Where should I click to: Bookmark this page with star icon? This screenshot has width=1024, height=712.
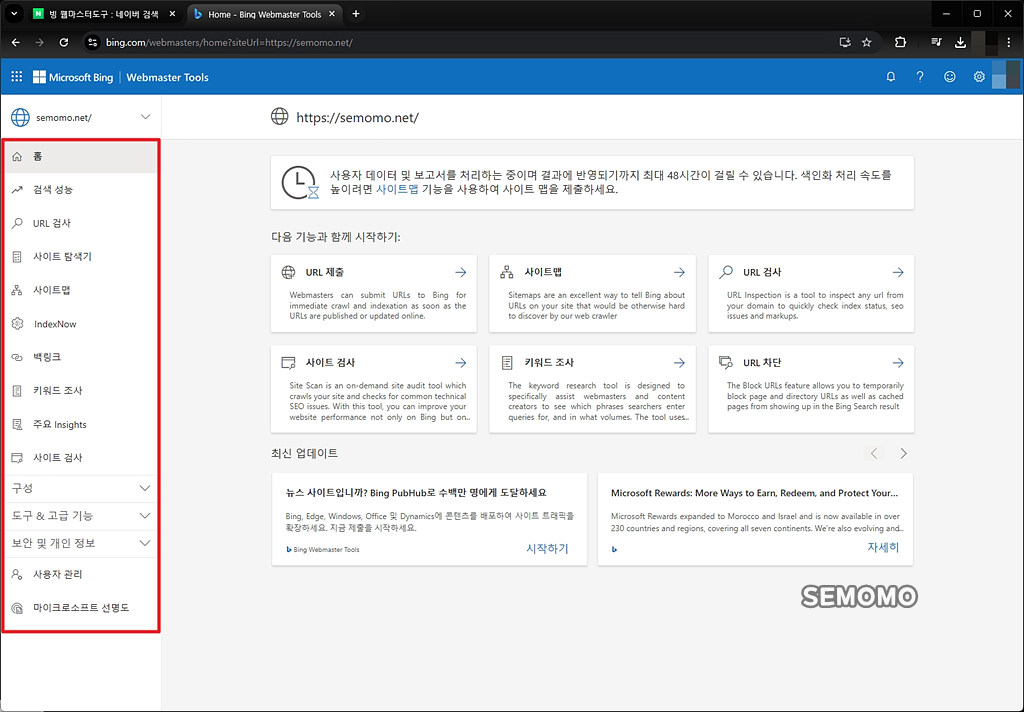pyautogui.click(x=867, y=42)
